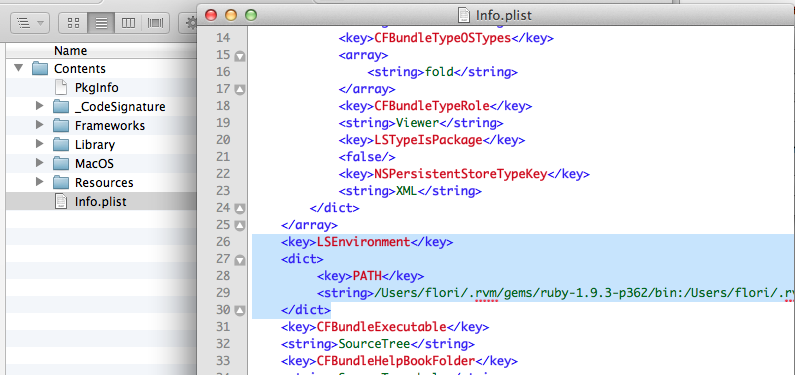Switch Finder to column view
The width and height of the screenshot is (795, 375).
tap(128, 23)
